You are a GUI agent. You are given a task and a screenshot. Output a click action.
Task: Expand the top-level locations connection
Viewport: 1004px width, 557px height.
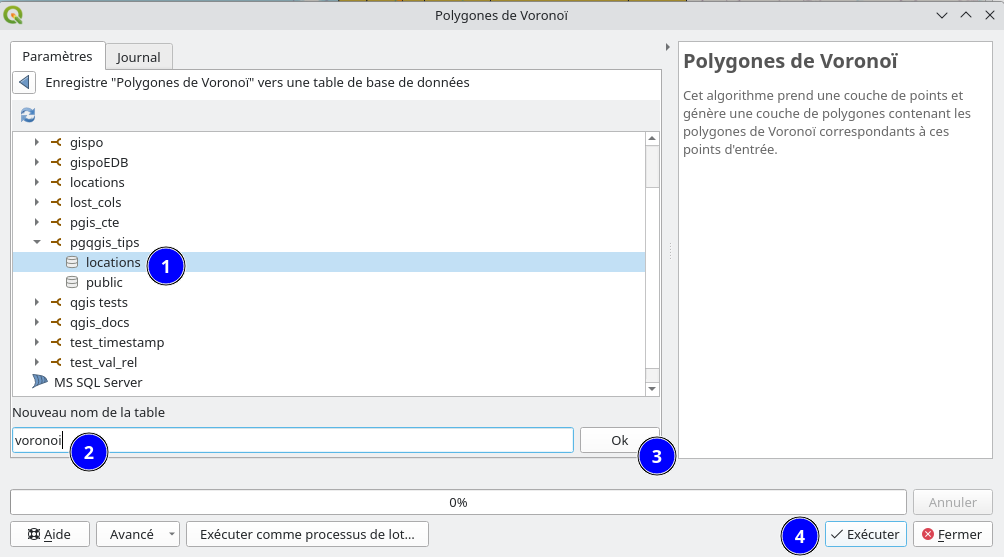click(36, 182)
